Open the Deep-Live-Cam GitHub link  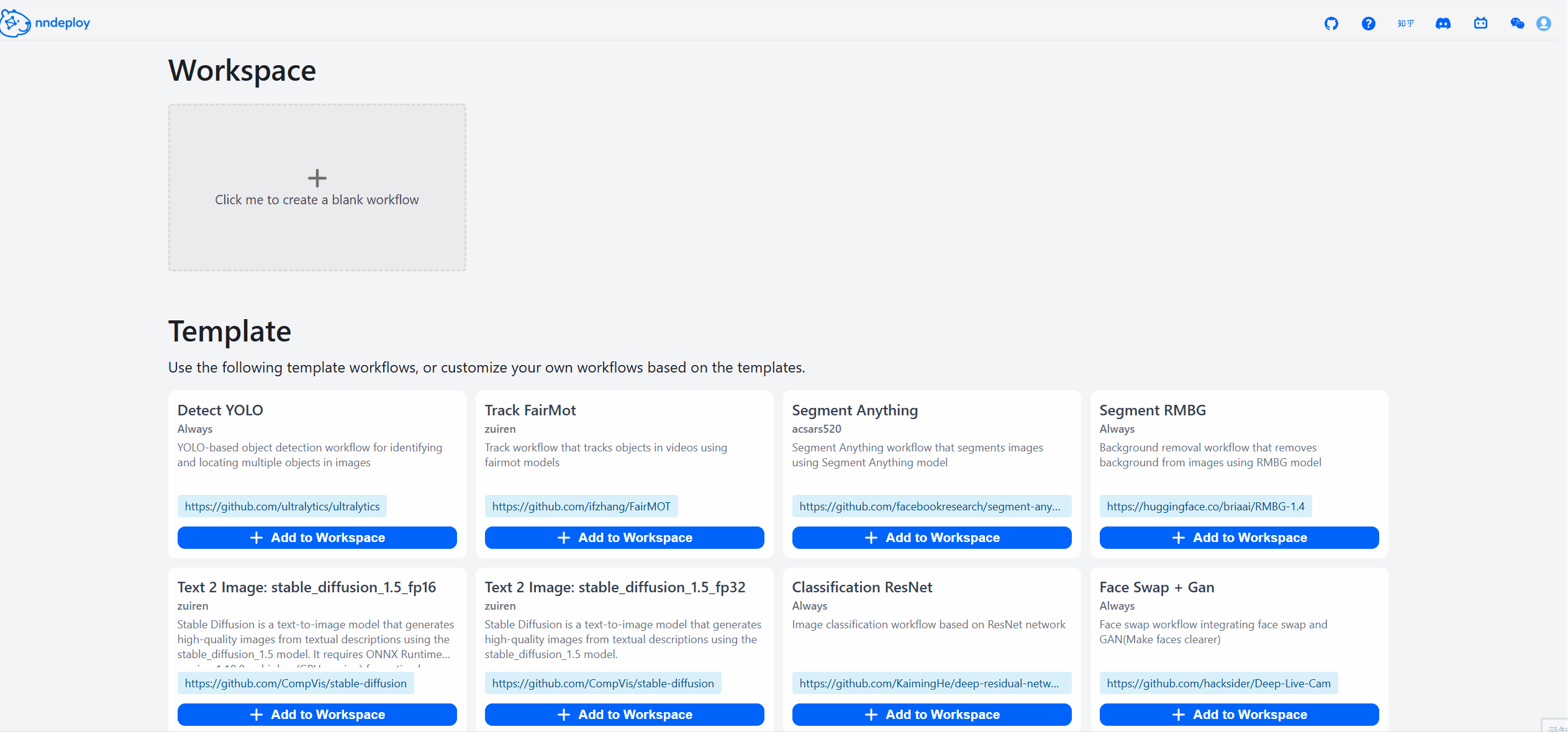pyautogui.click(x=1218, y=684)
